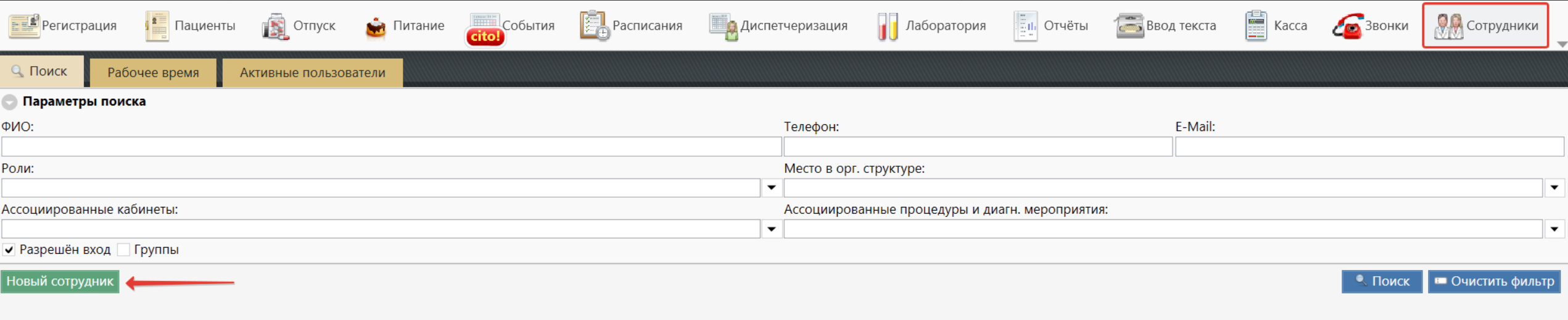Open the Регистрация module icon
This screenshot has height=320, width=1568.
click(23, 26)
